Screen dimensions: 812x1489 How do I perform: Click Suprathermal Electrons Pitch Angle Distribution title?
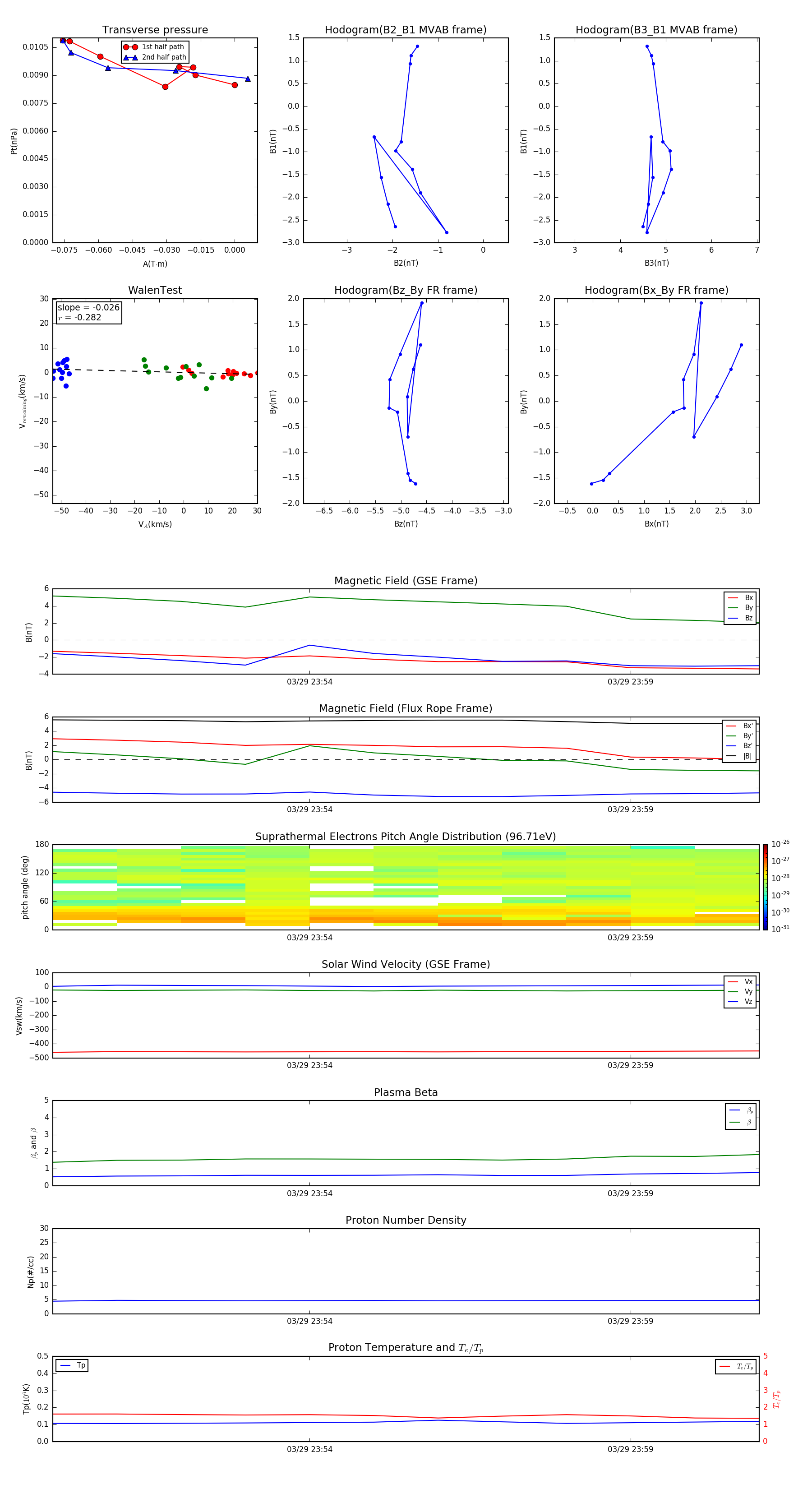coord(406,837)
